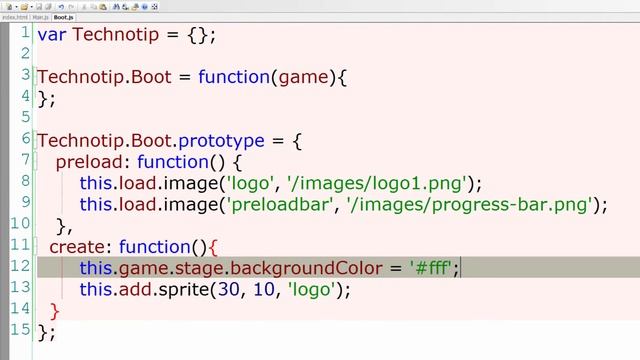This screenshot has height=360, width=640.
Task: Click the word 'Technotip' on line 1
Action: point(116,34)
